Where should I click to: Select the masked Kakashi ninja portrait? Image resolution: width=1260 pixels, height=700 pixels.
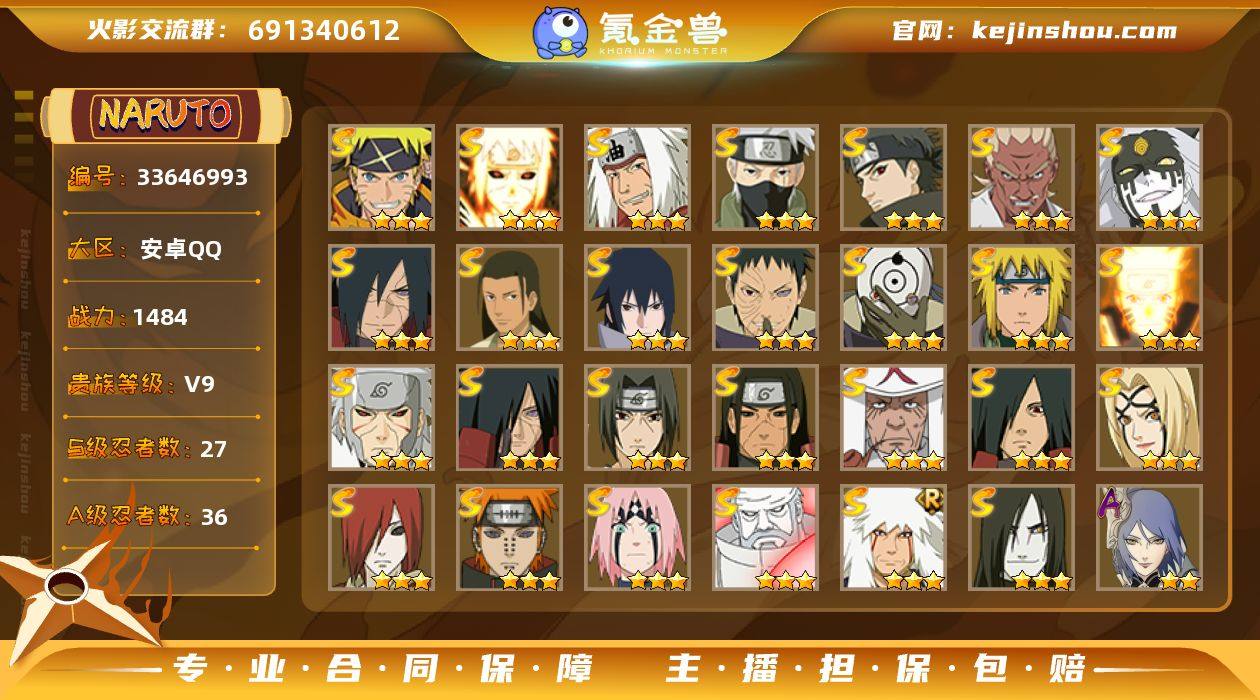pos(765,178)
